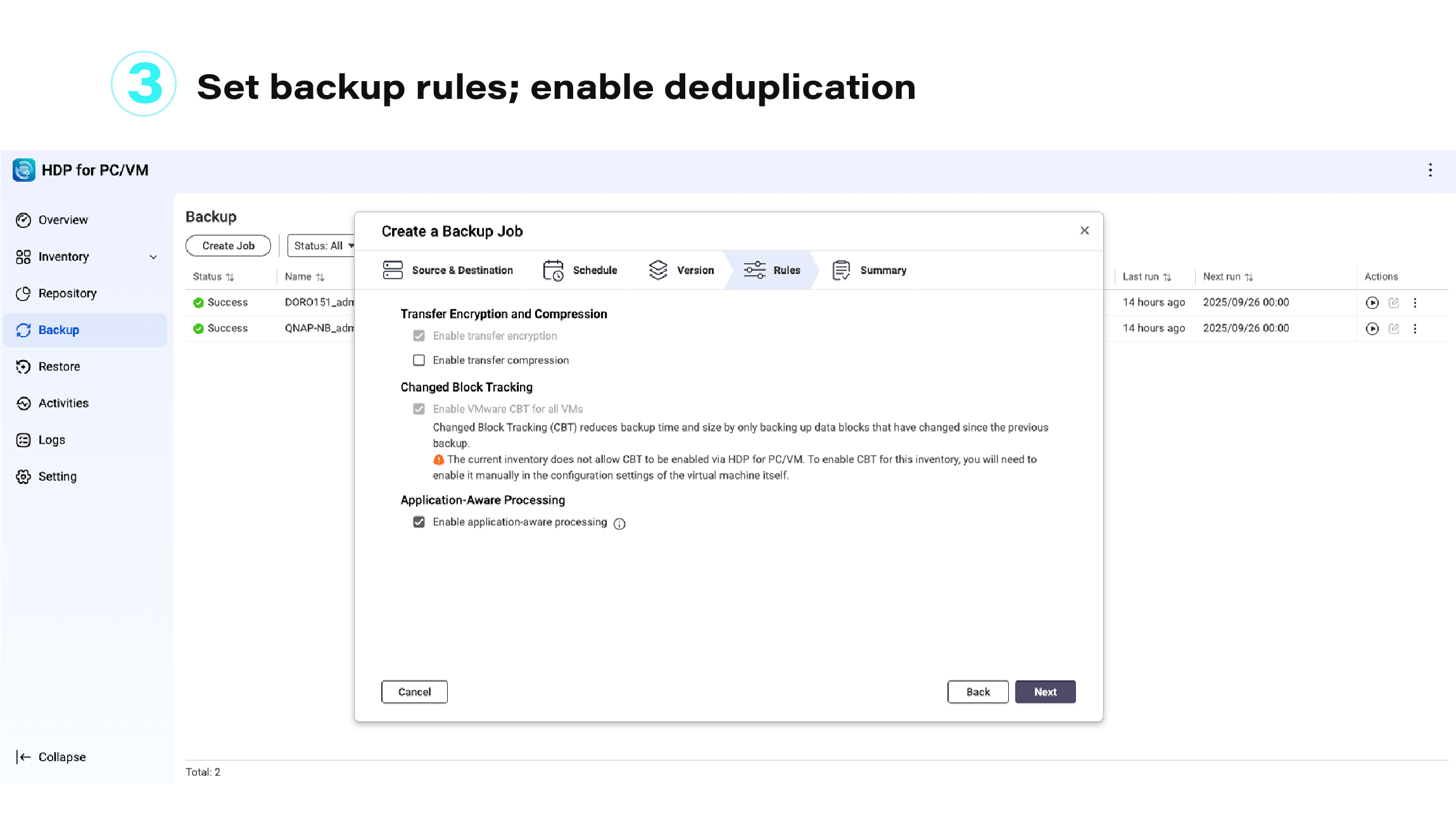Click the Next button

point(1045,692)
